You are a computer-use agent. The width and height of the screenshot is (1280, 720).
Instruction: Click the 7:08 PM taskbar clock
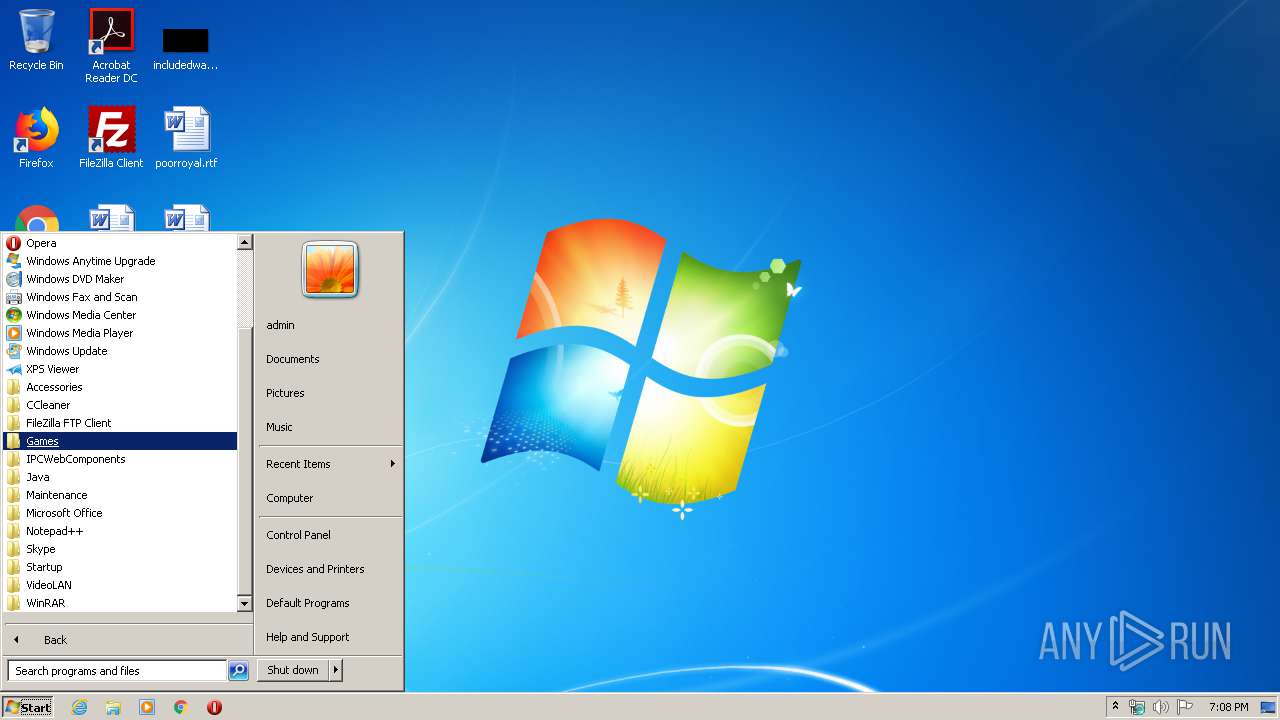[x=1228, y=707]
